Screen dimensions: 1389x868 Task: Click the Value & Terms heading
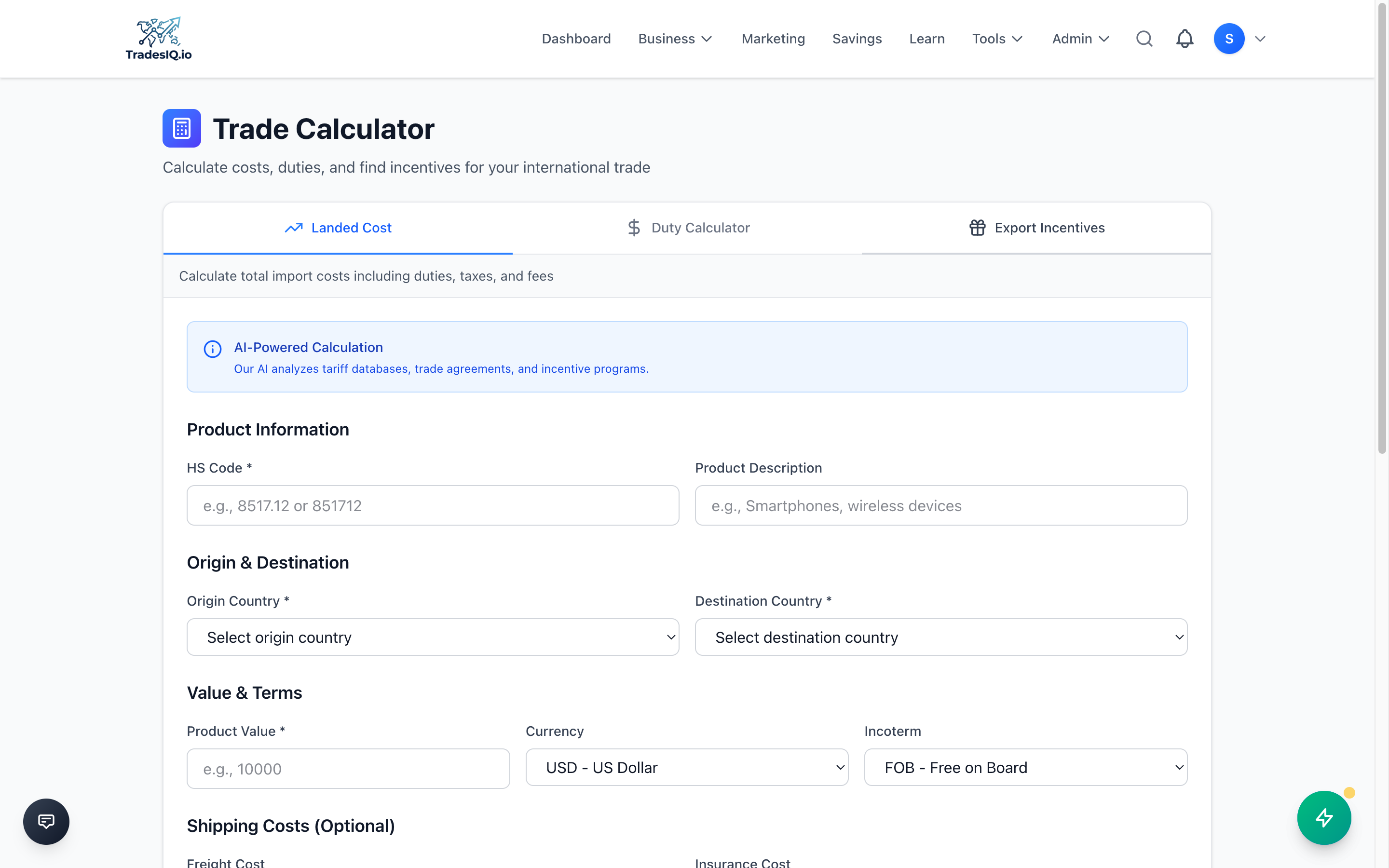[x=244, y=693]
